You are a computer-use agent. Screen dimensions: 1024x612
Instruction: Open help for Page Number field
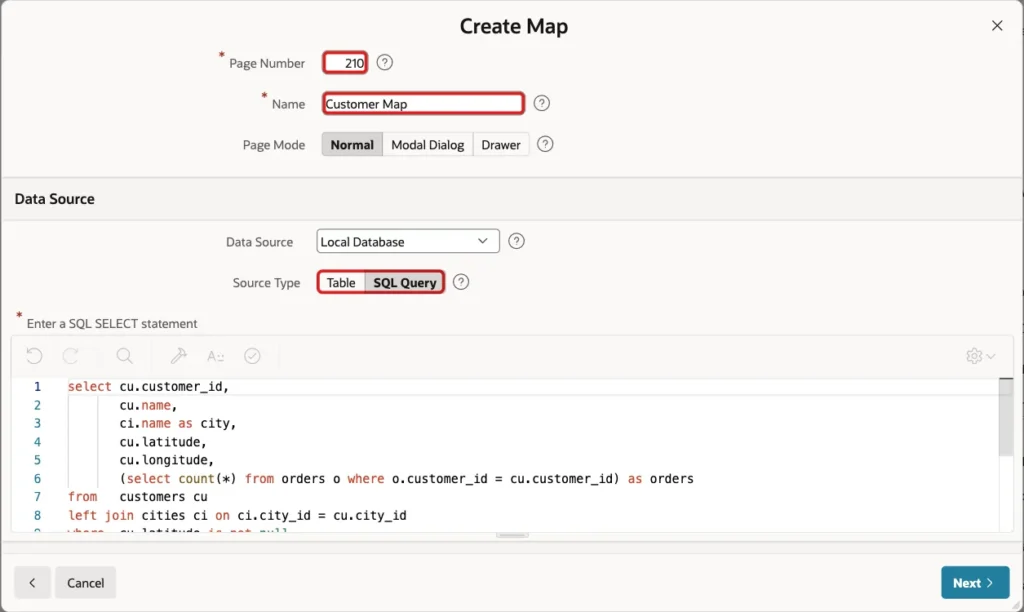click(x=385, y=63)
